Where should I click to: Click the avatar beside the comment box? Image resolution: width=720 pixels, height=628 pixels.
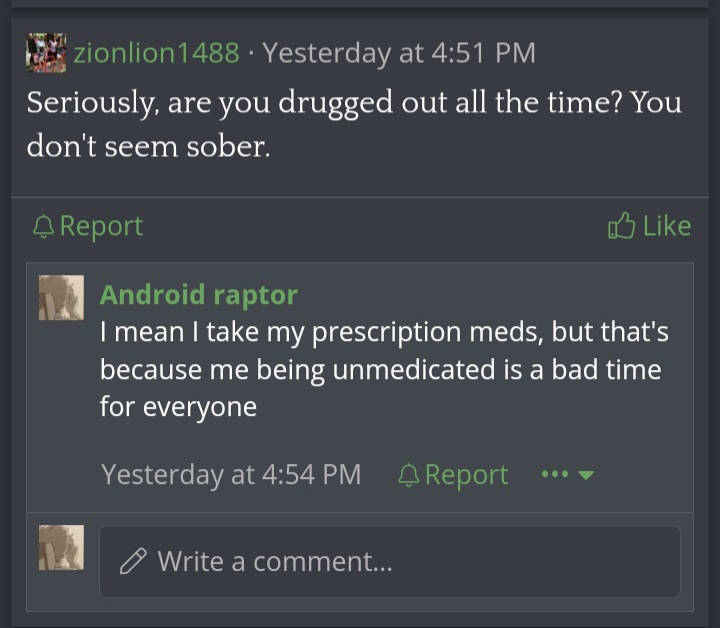tap(62, 547)
